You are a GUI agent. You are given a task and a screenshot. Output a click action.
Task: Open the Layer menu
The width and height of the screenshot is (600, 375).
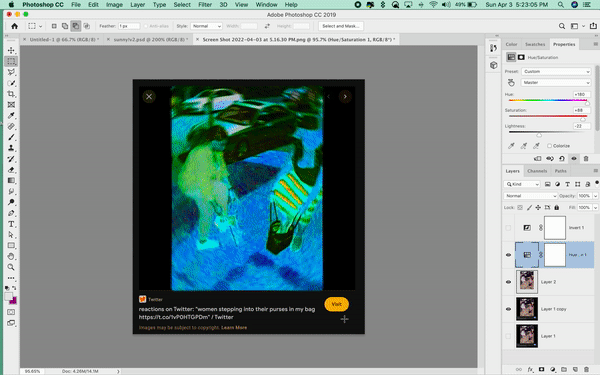[137, 5]
